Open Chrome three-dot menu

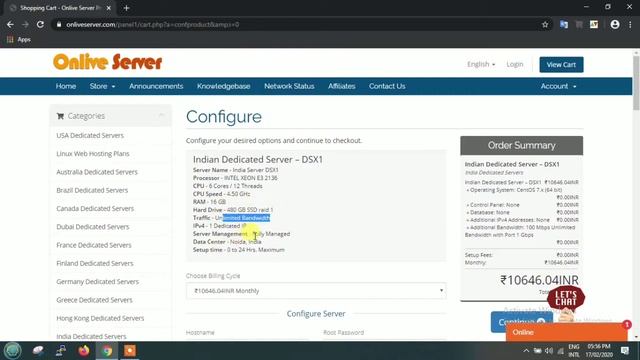(630, 24)
